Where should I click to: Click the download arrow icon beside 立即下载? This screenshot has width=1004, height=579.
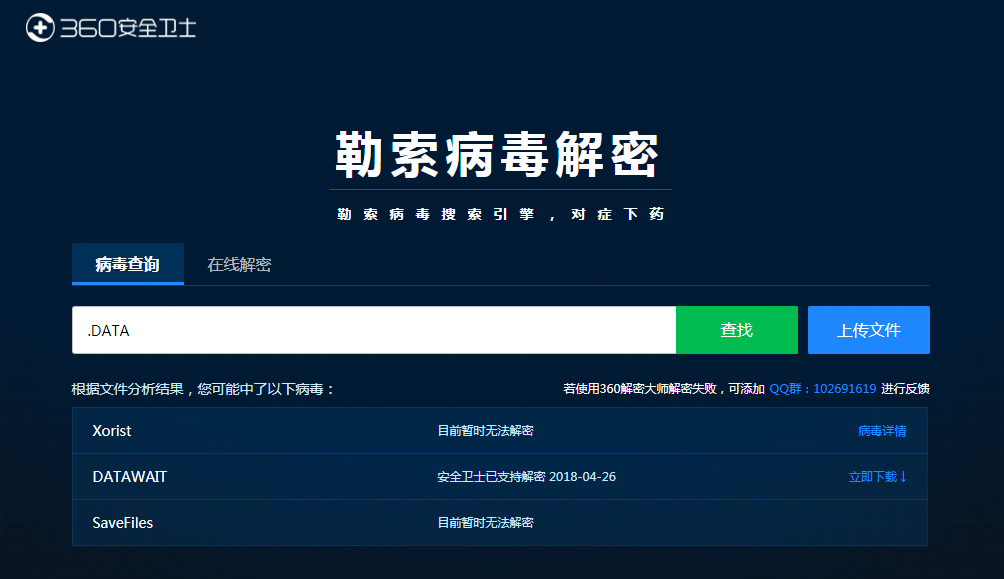[904, 477]
